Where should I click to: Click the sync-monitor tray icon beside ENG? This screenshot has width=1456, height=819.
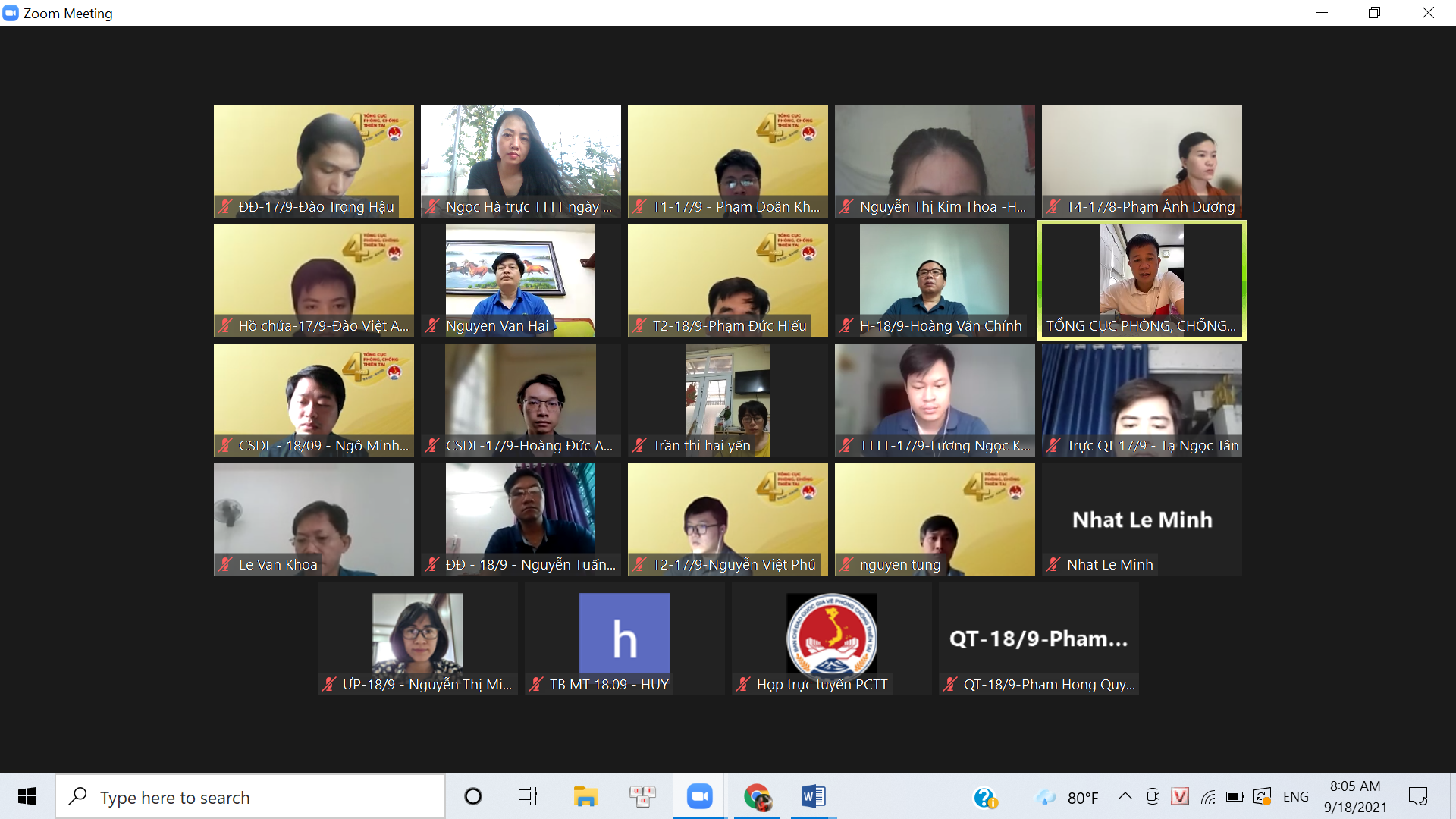(x=1262, y=797)
